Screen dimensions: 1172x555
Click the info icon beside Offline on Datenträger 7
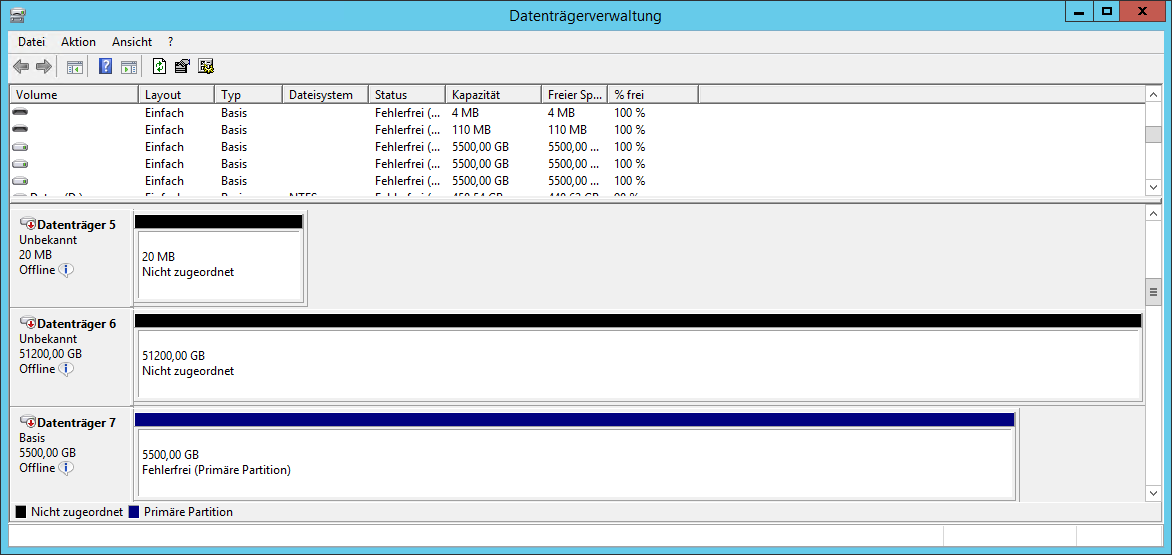click(66, 468)
